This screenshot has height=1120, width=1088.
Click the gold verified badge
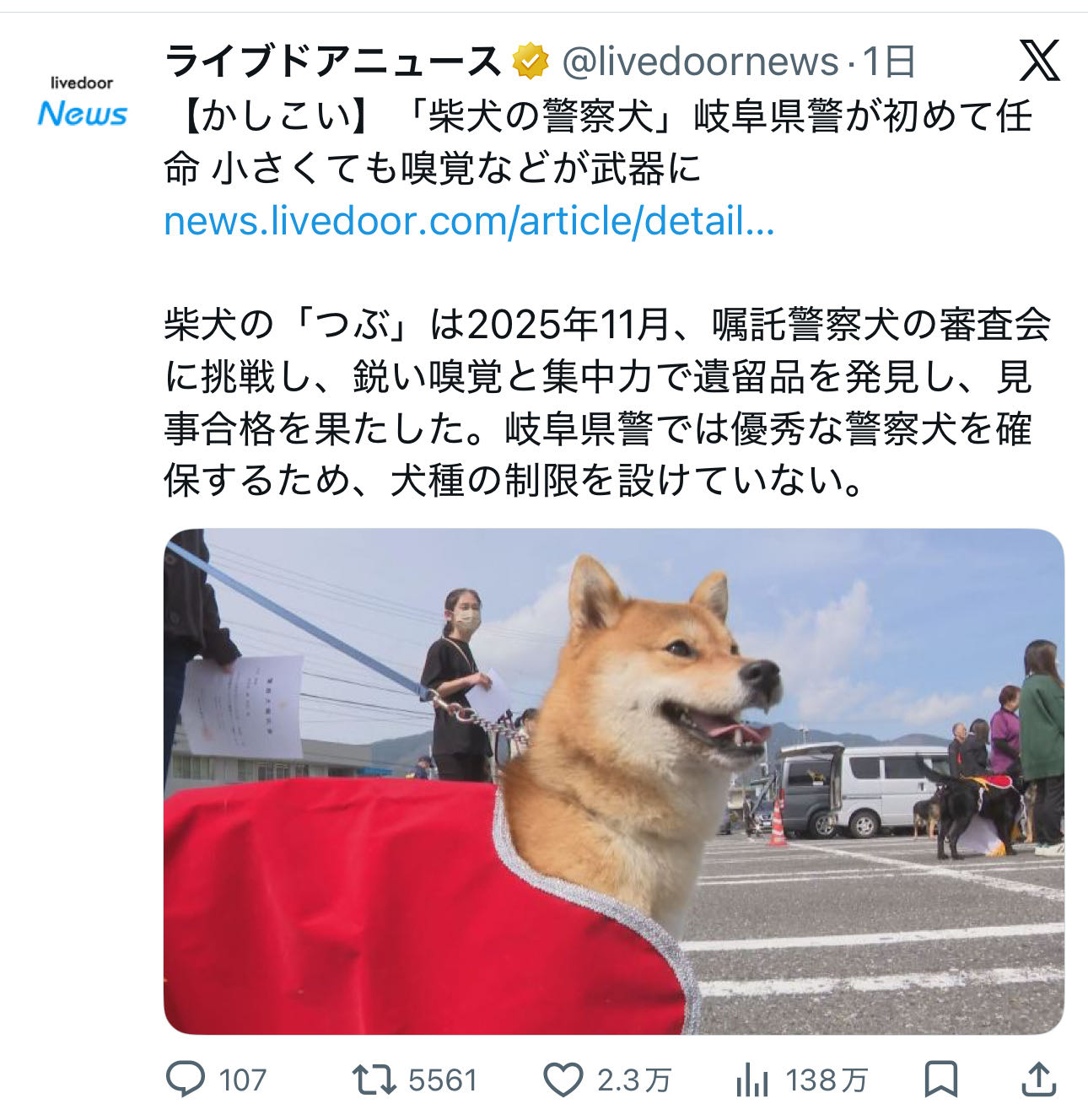(531, 62)
